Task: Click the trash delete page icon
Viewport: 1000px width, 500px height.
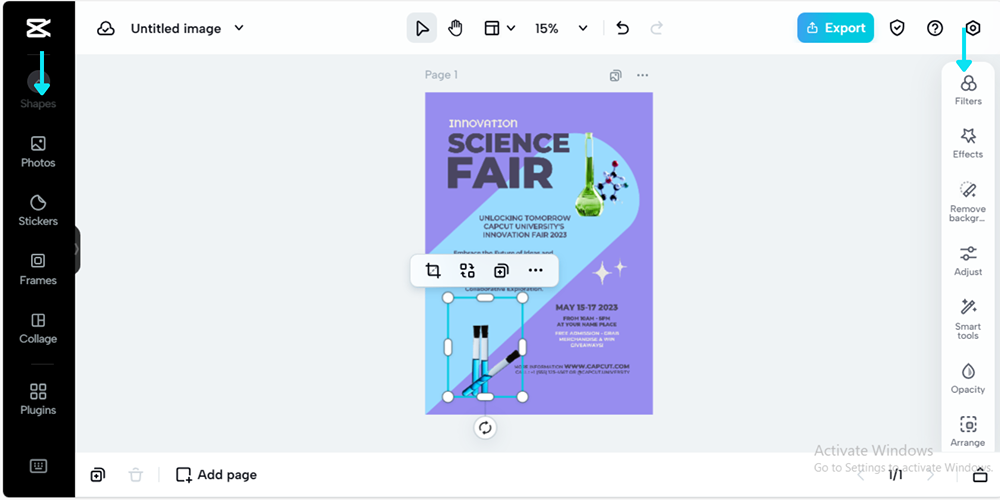Action: [x=136, y=474]
